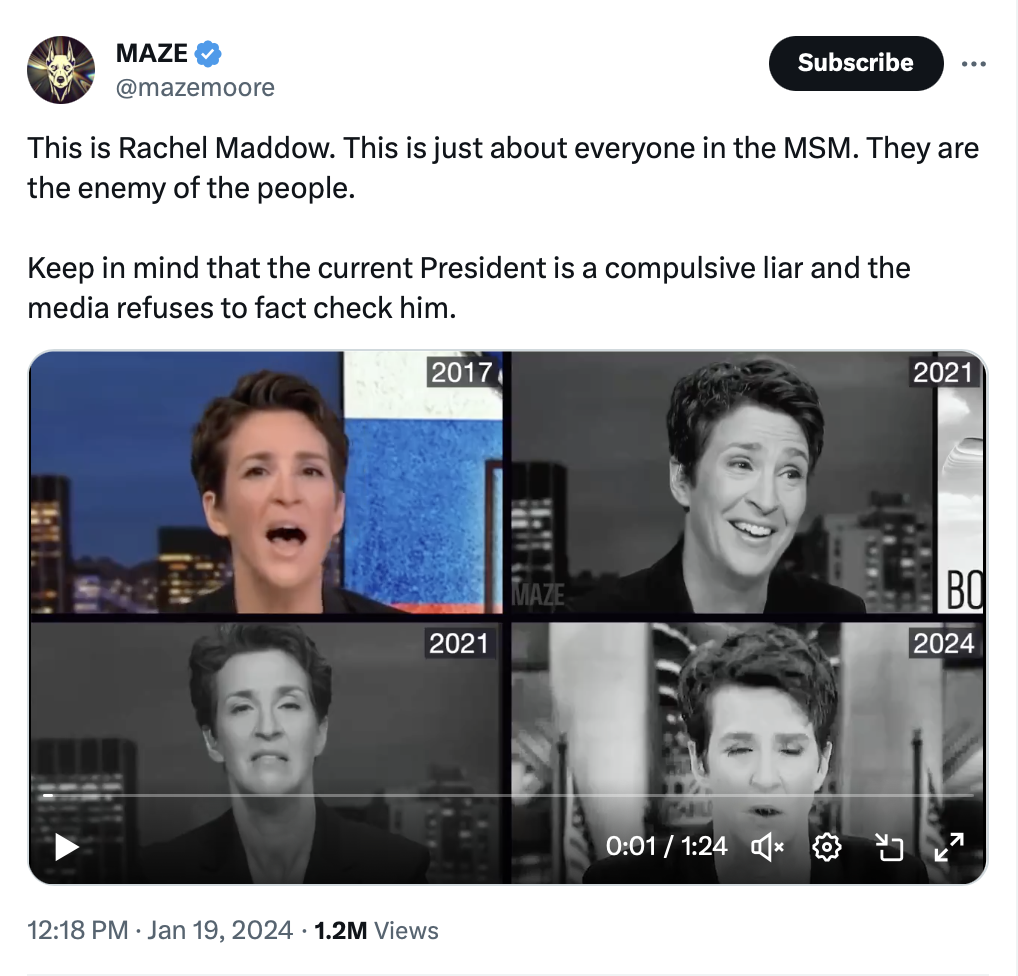1018x976 pixels.
Task: Click the top-right 2021 video panel
Action: (x=747, y=482)
